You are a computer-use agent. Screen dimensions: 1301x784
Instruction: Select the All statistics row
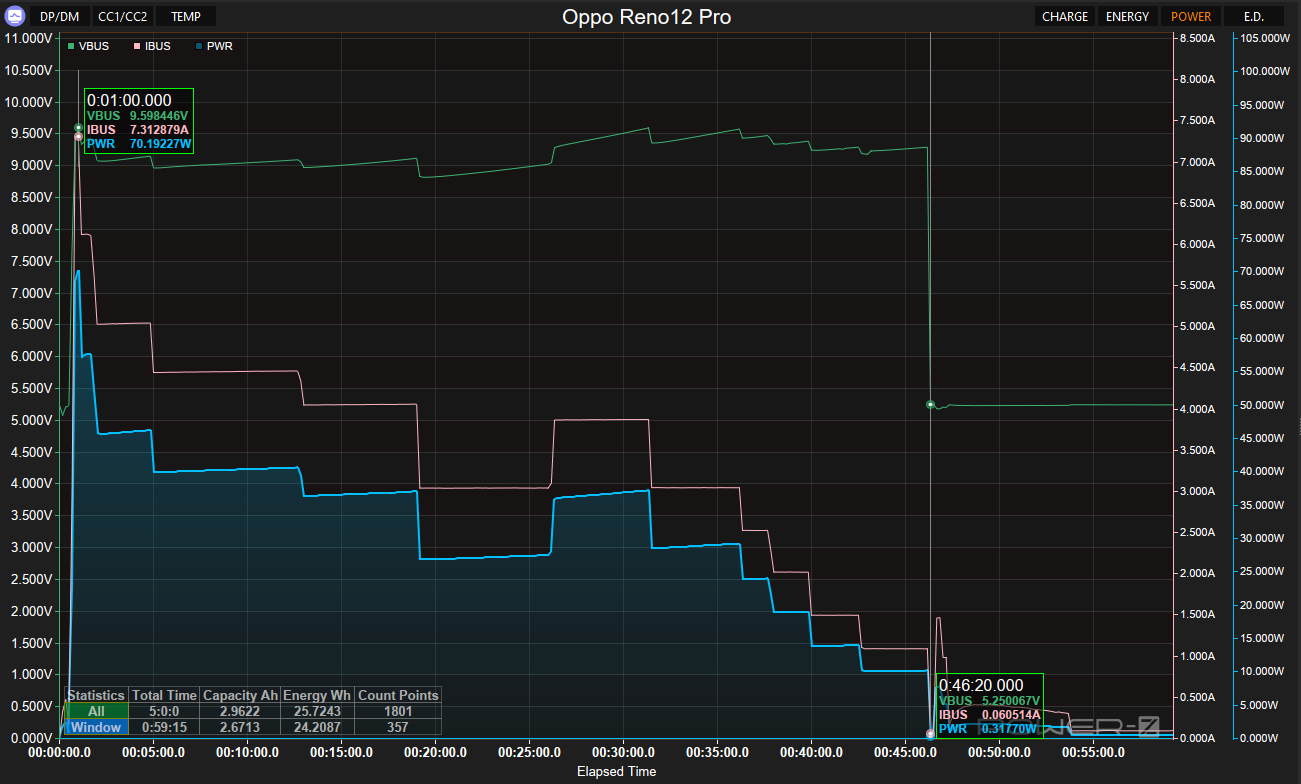coord(96,711)
